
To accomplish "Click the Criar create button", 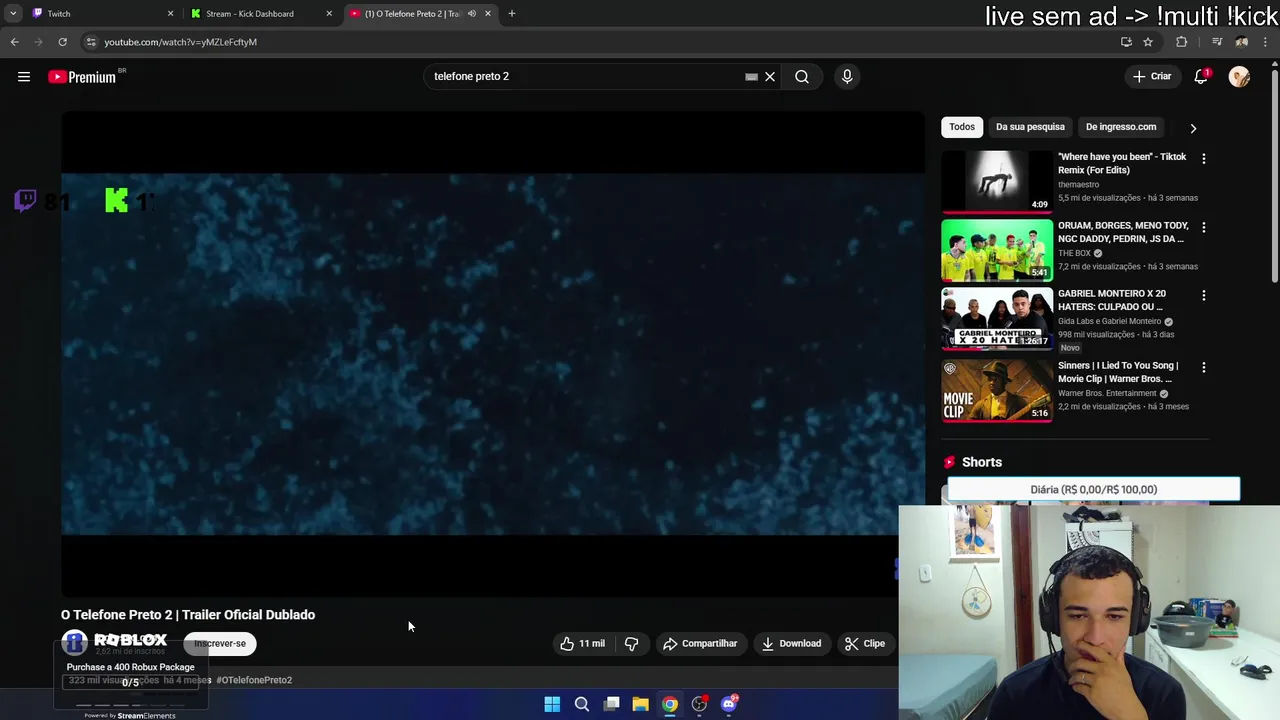I will coord(1152,76).
